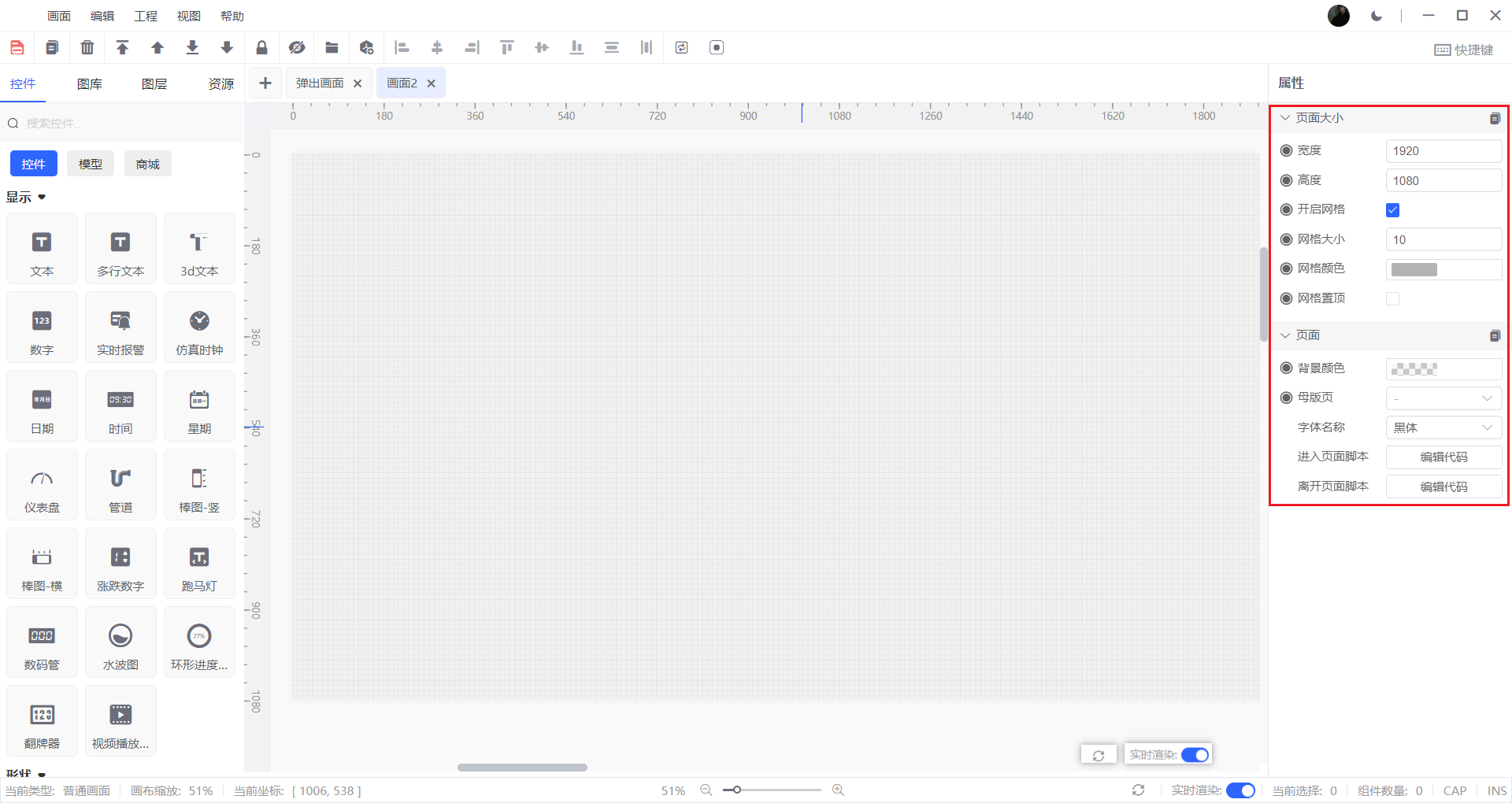Click the delete trash icon in toolbar
The image size is (1512, 803).
(87, 48)
